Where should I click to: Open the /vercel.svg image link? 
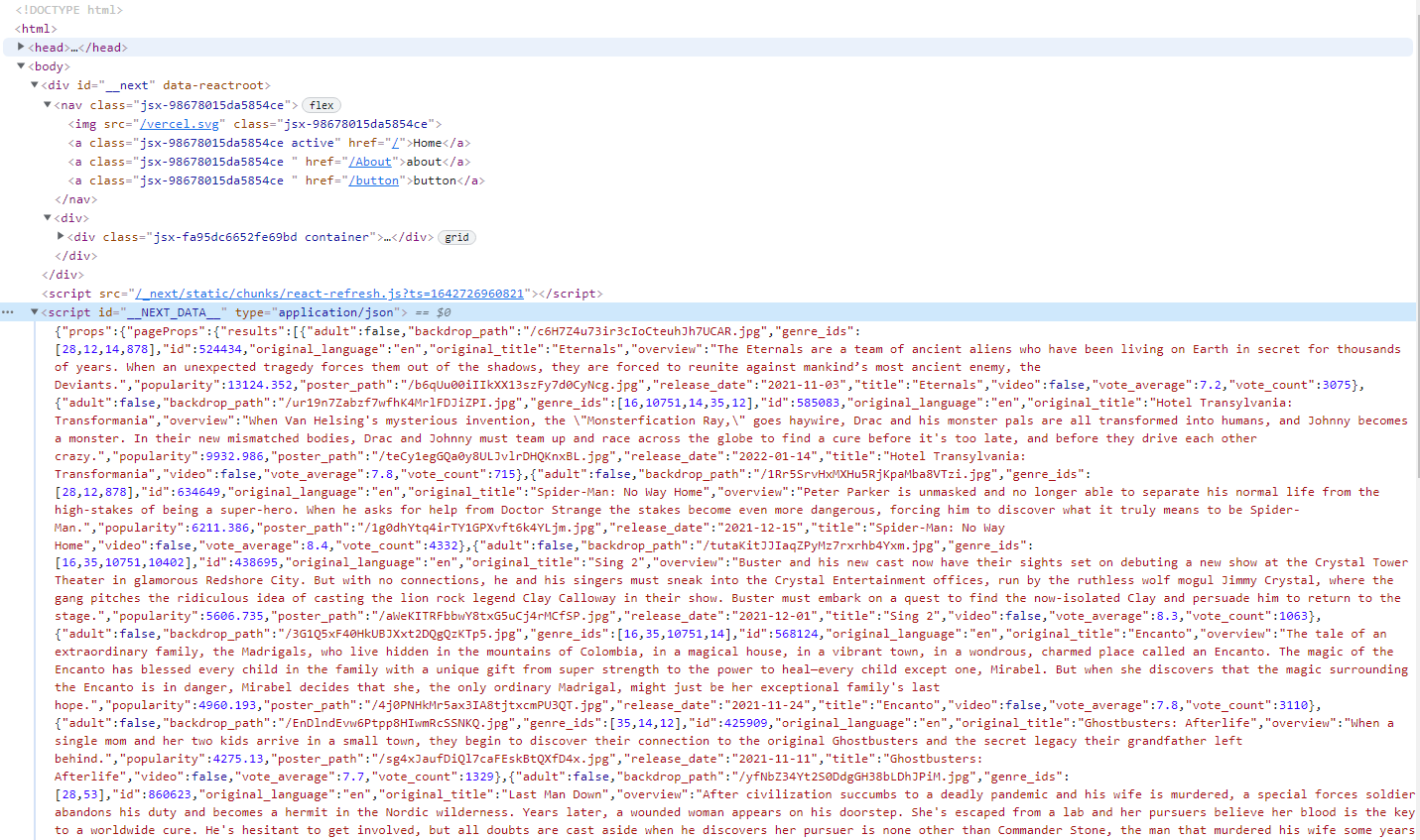(x=180, y=124)
